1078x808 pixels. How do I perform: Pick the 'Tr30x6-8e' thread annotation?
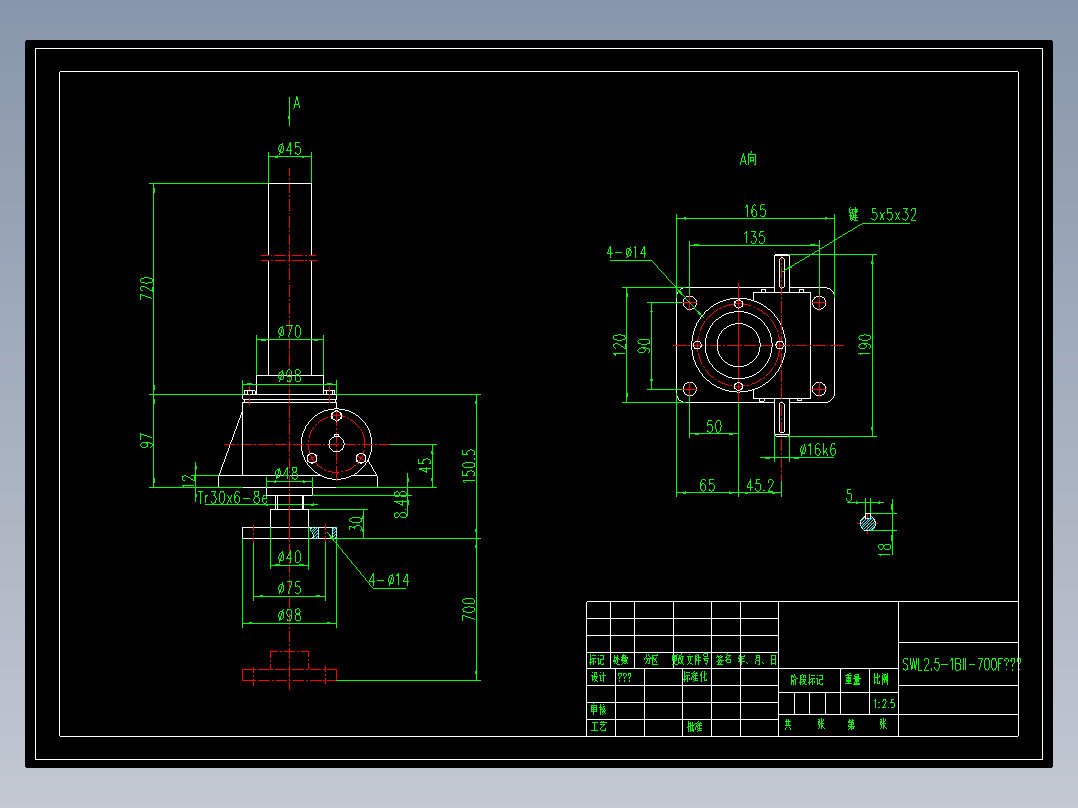click(232, 497)
